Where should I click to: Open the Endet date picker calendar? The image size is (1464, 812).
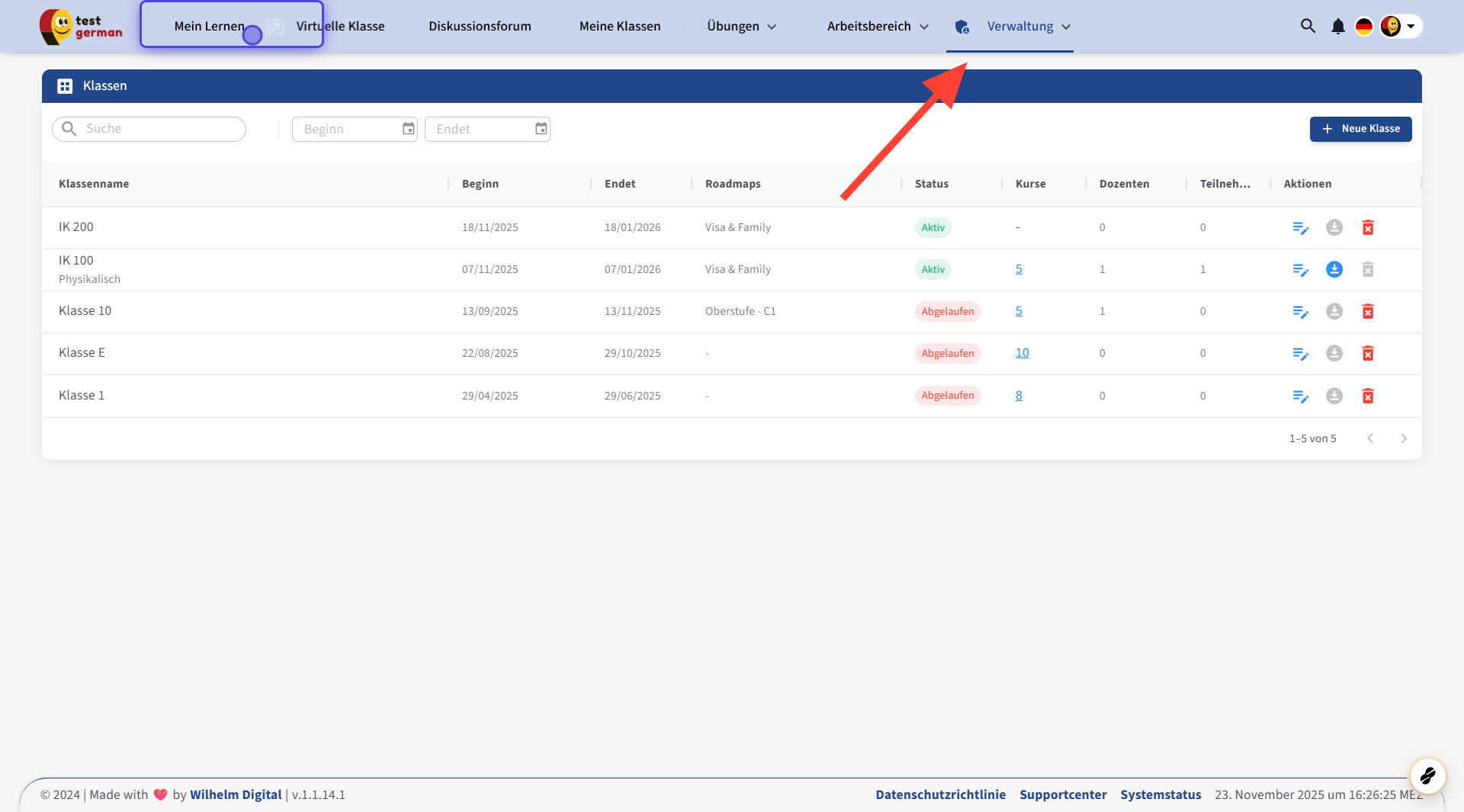point(541,129)
